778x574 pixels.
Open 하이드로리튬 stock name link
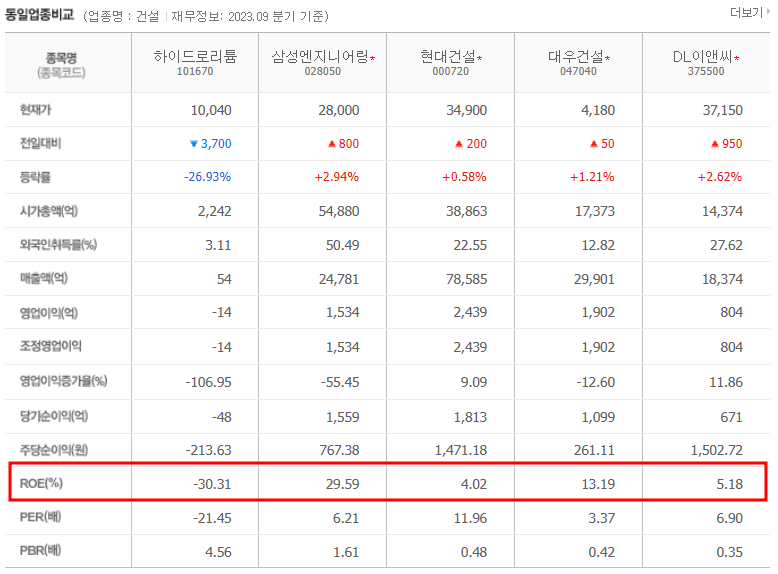pyautogui.click(x=195, y=57)
